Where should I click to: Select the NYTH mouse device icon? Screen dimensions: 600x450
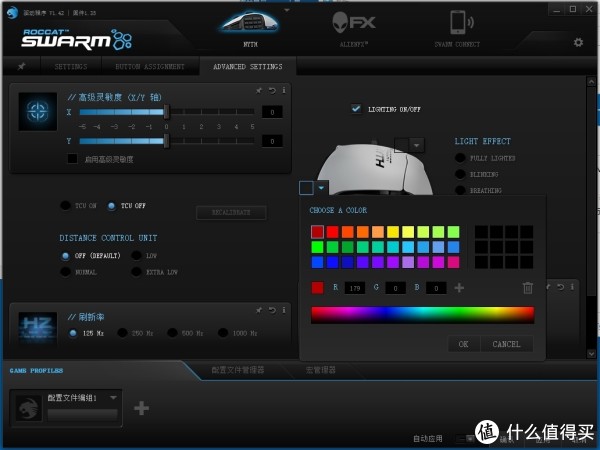click(x=250, y=22)
